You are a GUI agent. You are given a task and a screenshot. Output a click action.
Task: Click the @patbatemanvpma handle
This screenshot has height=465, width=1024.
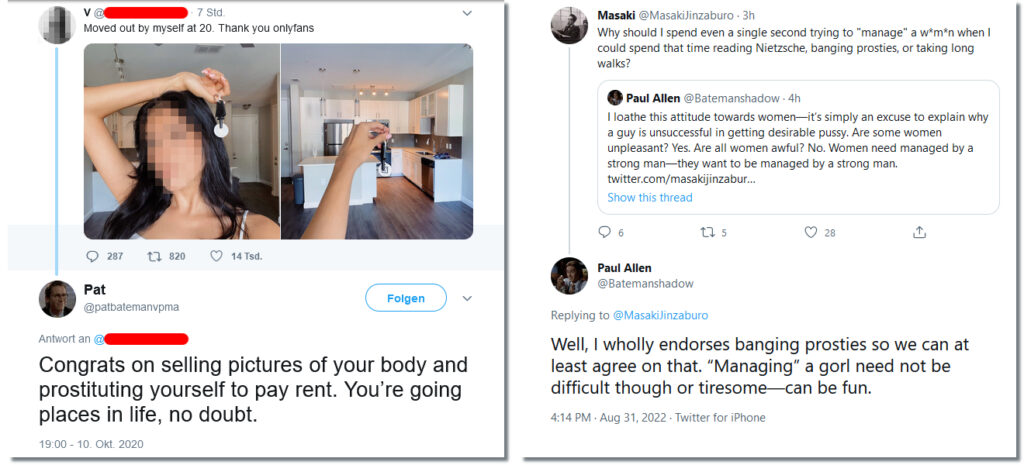131,306
